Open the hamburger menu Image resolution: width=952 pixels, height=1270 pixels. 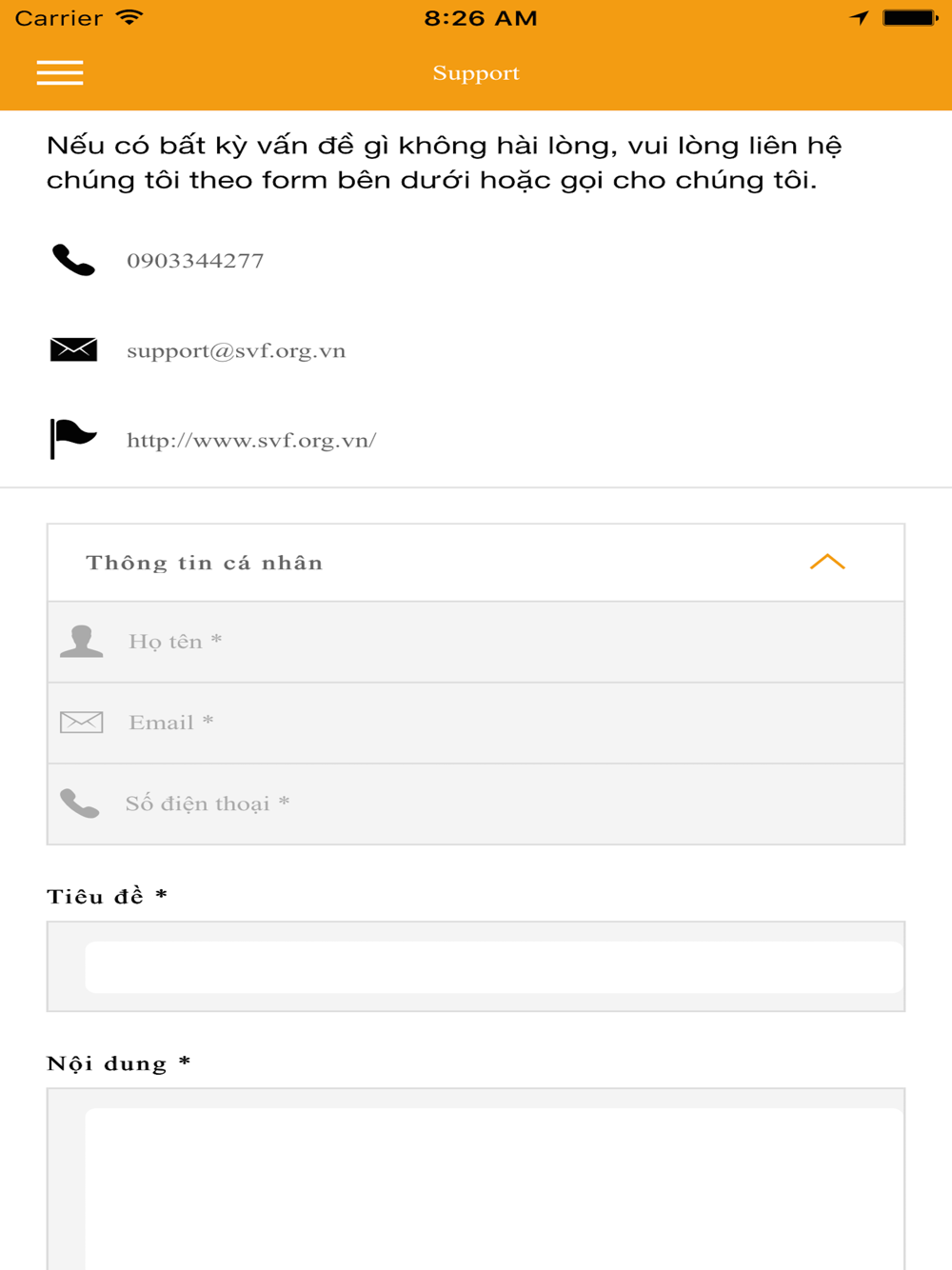click(x=60, y=73)
